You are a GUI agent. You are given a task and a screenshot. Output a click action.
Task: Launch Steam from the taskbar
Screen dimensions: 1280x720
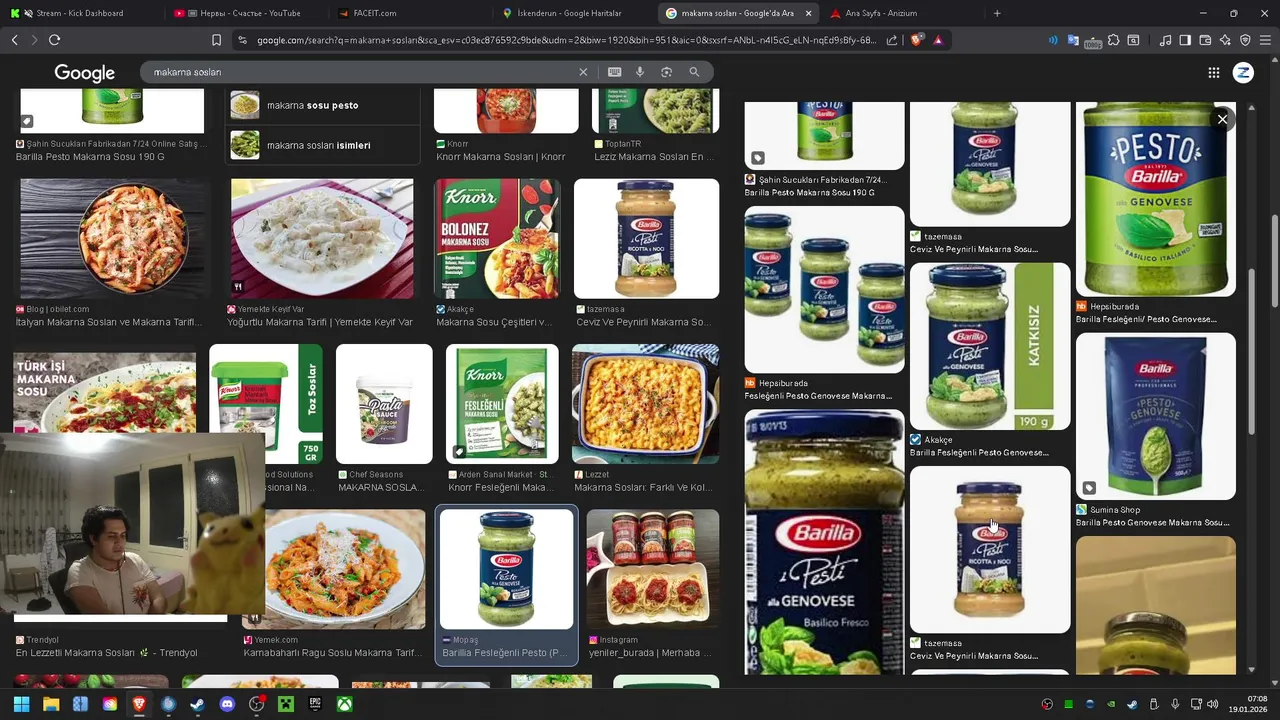197,704
